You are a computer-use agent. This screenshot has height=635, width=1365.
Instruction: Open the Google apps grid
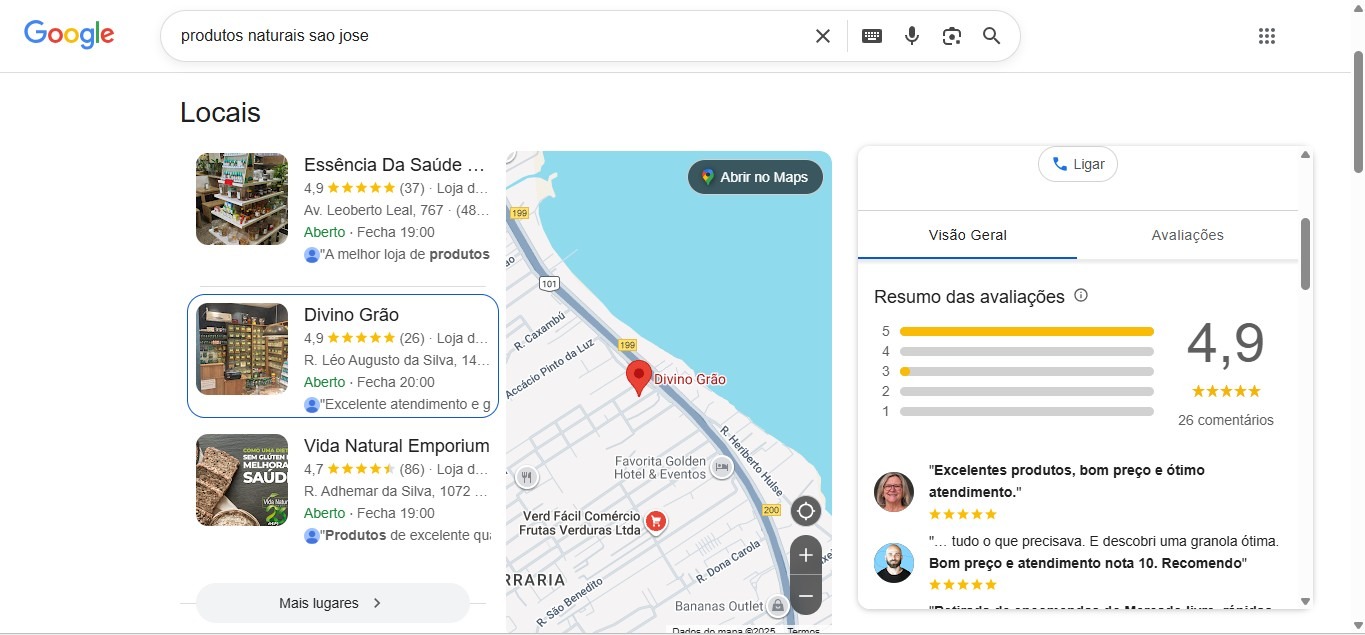[x=1267, y=36]
